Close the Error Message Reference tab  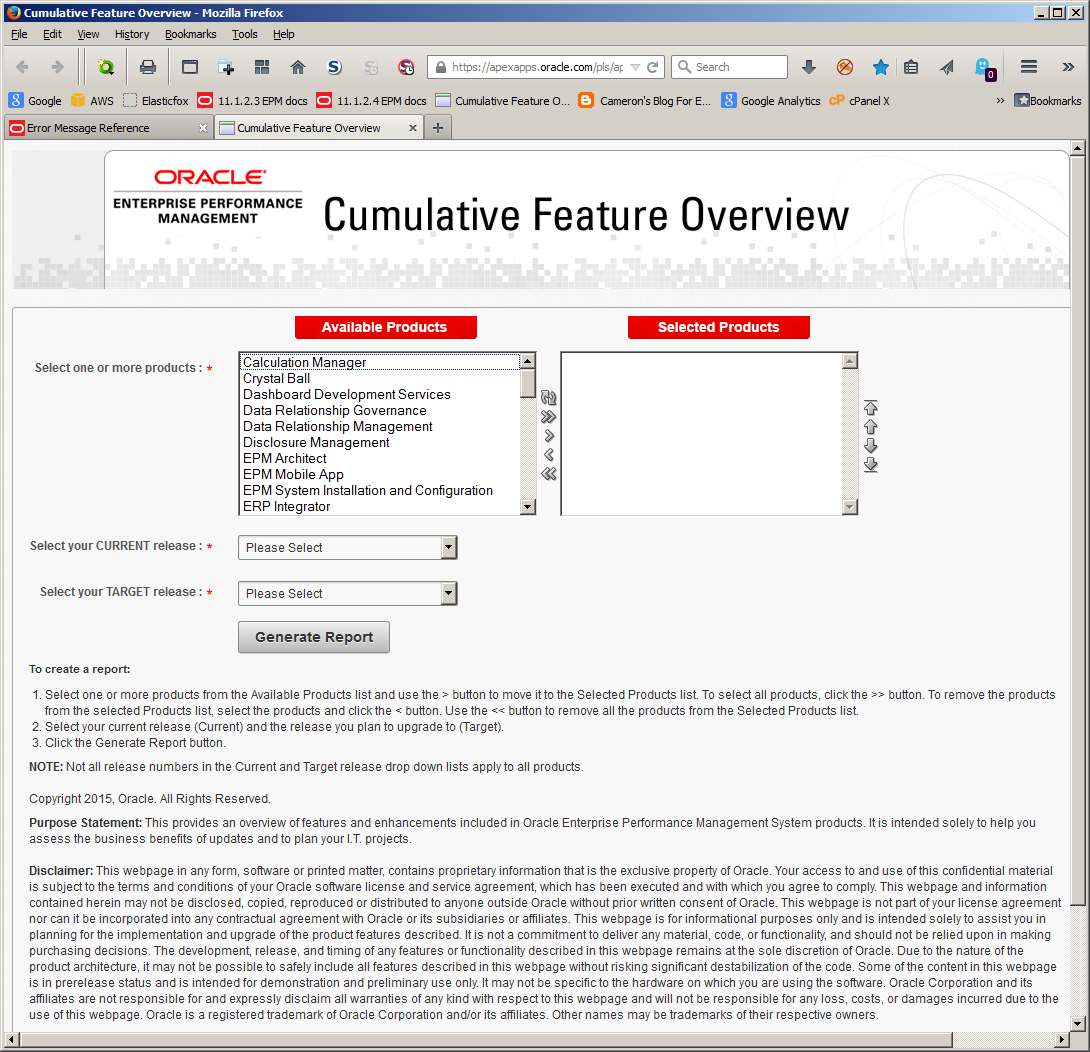pos(203,128)
